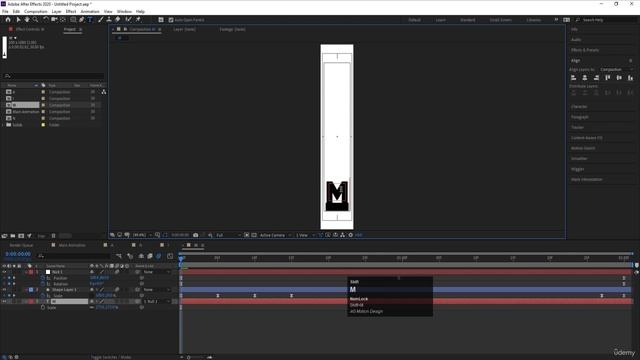Open the Wiggler panel
Image resolution: width=640 pixels, height=360 pixels.
578,169
